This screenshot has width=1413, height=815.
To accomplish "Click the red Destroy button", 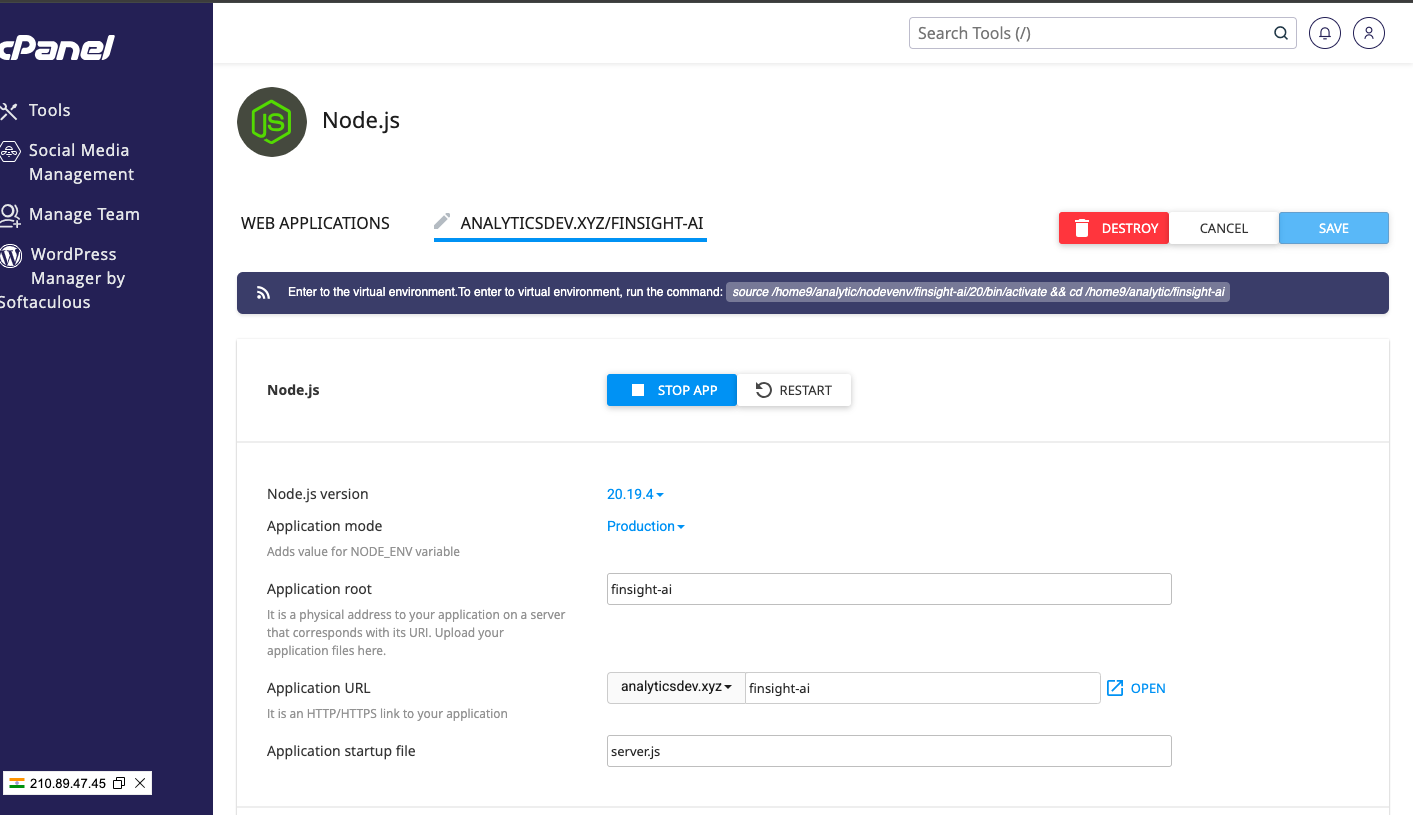I will pyautogui.click(x=1114, y=228).
